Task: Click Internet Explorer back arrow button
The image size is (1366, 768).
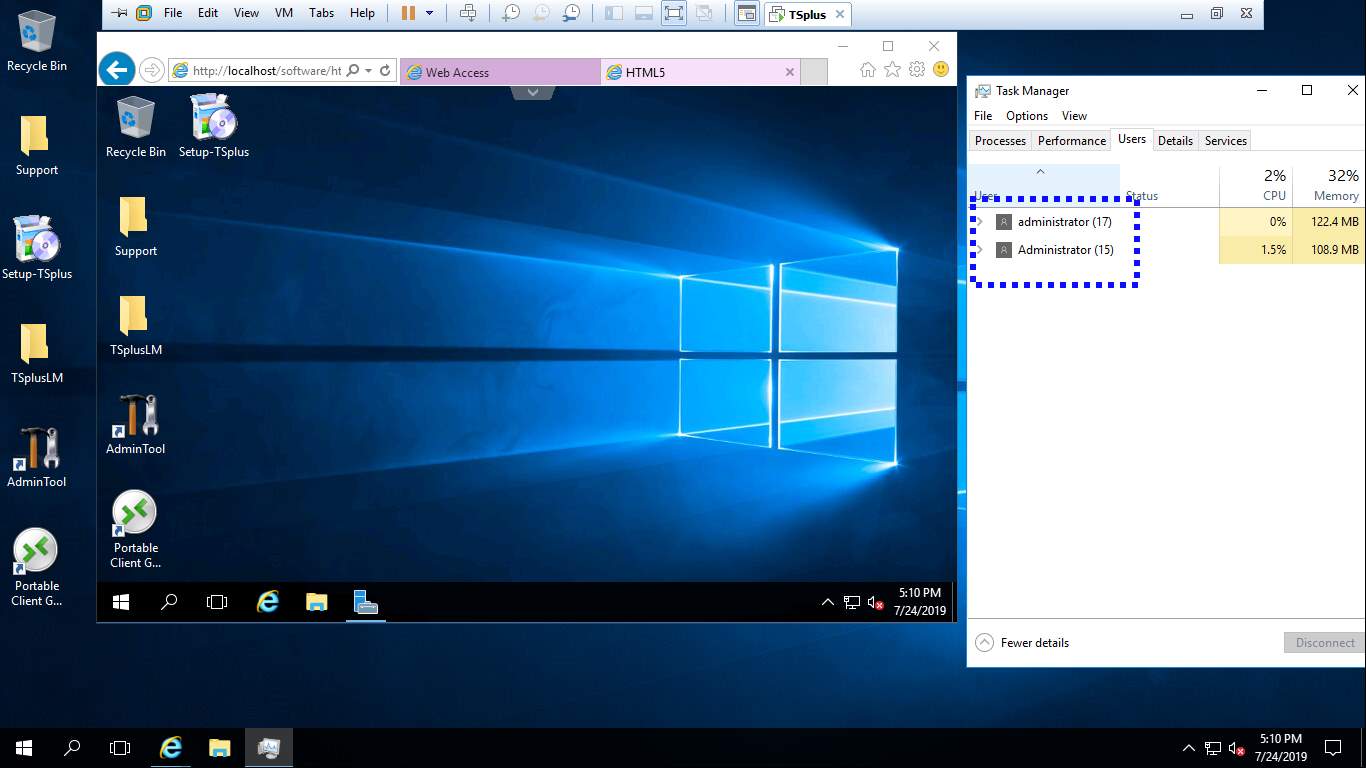Action: click(117, 70)
